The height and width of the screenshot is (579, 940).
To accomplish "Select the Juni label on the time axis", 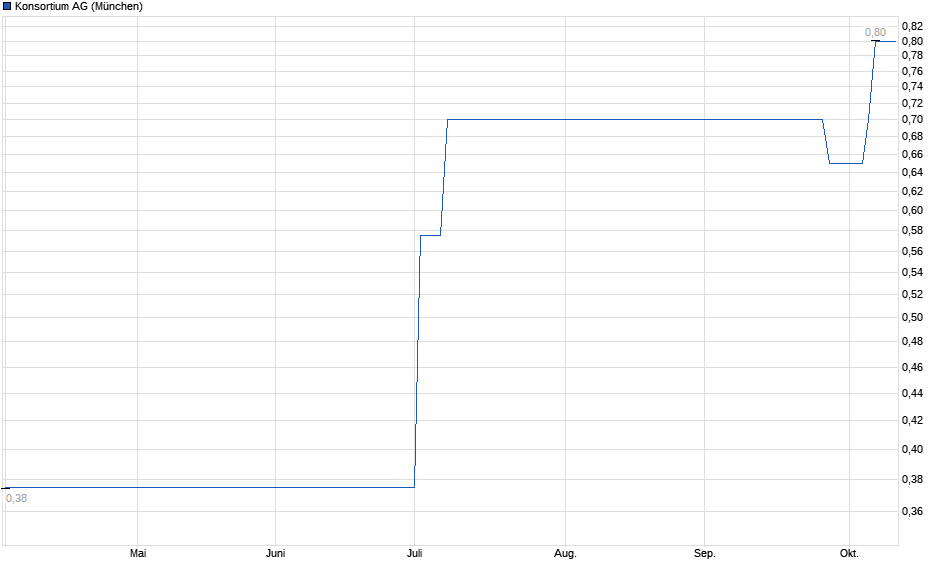I will point(277,553).
